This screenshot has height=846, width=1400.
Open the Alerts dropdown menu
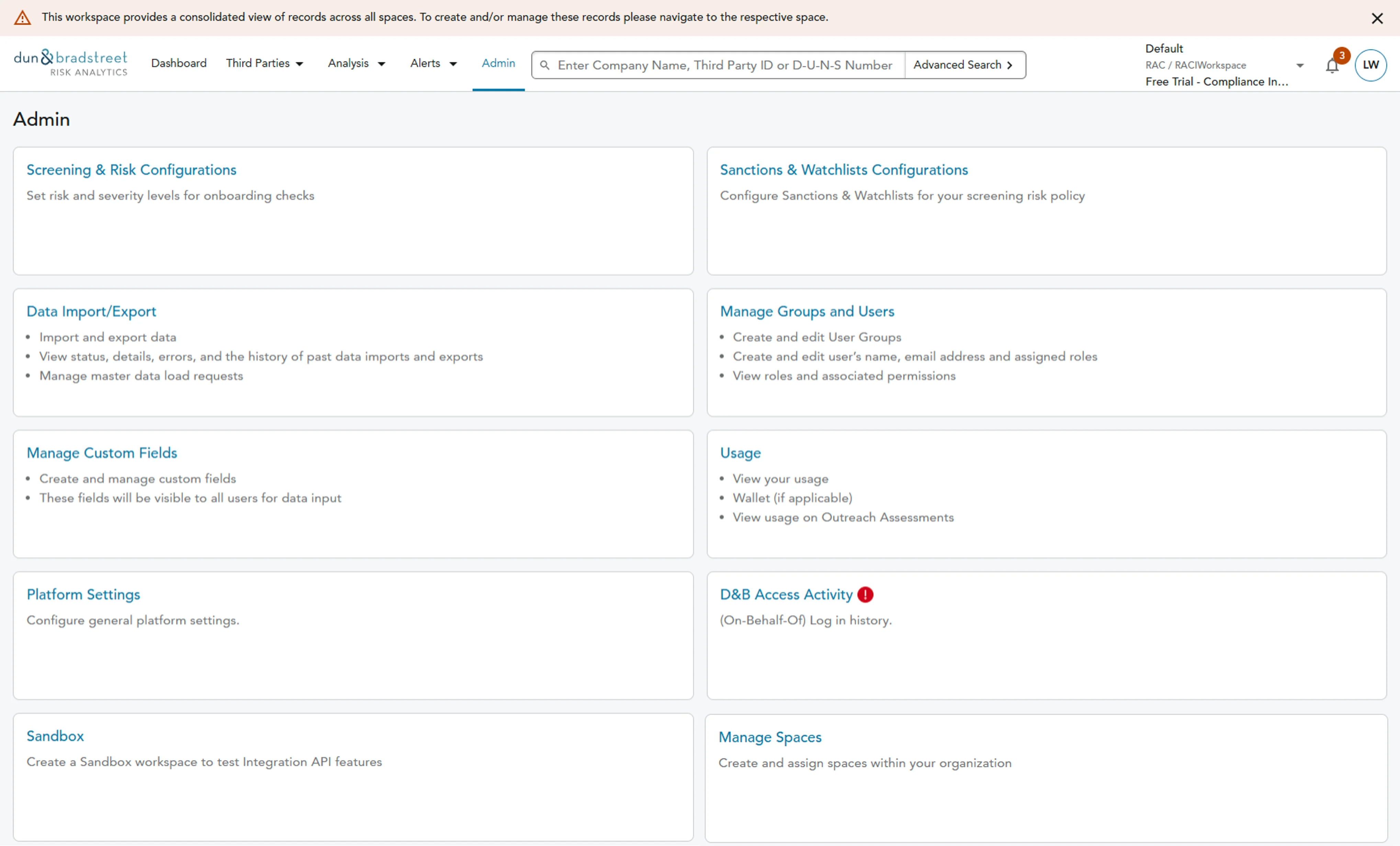pyautogui.click(x=433, y=63)
